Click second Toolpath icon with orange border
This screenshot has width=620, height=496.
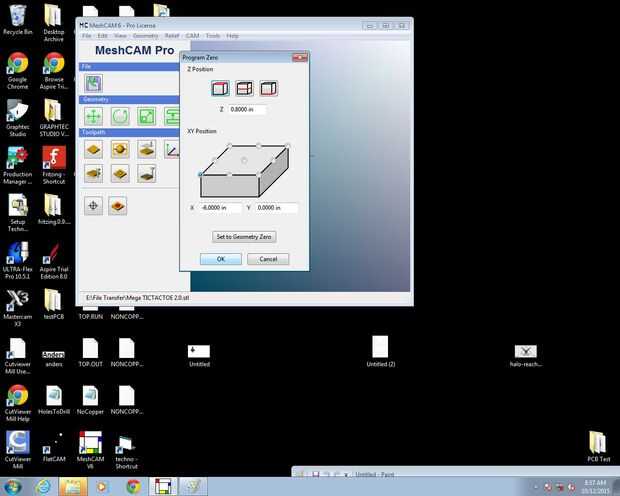click(120, 150)
